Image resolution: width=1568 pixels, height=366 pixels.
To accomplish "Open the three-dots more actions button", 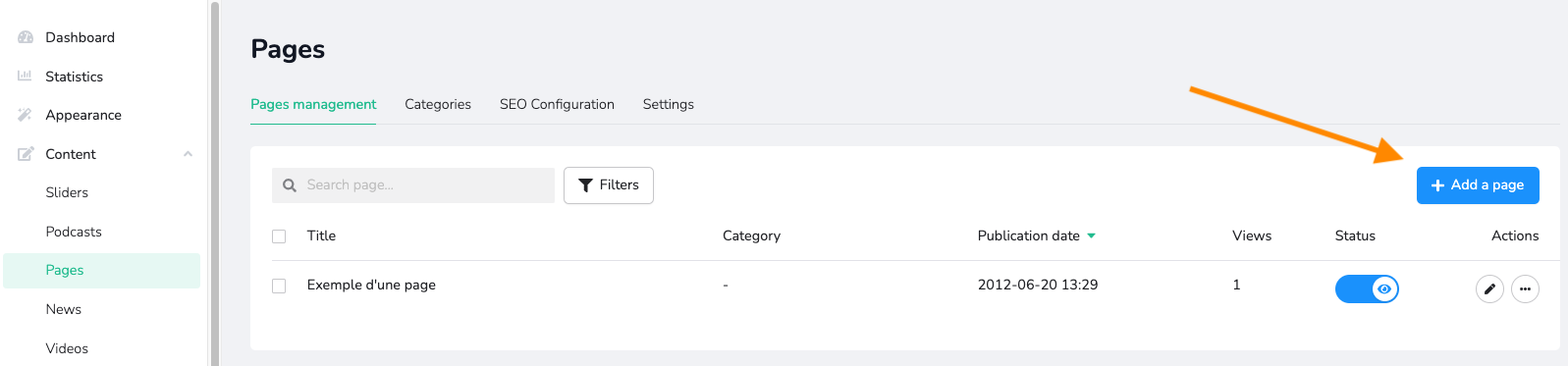I will click(x=1525, y=288).
